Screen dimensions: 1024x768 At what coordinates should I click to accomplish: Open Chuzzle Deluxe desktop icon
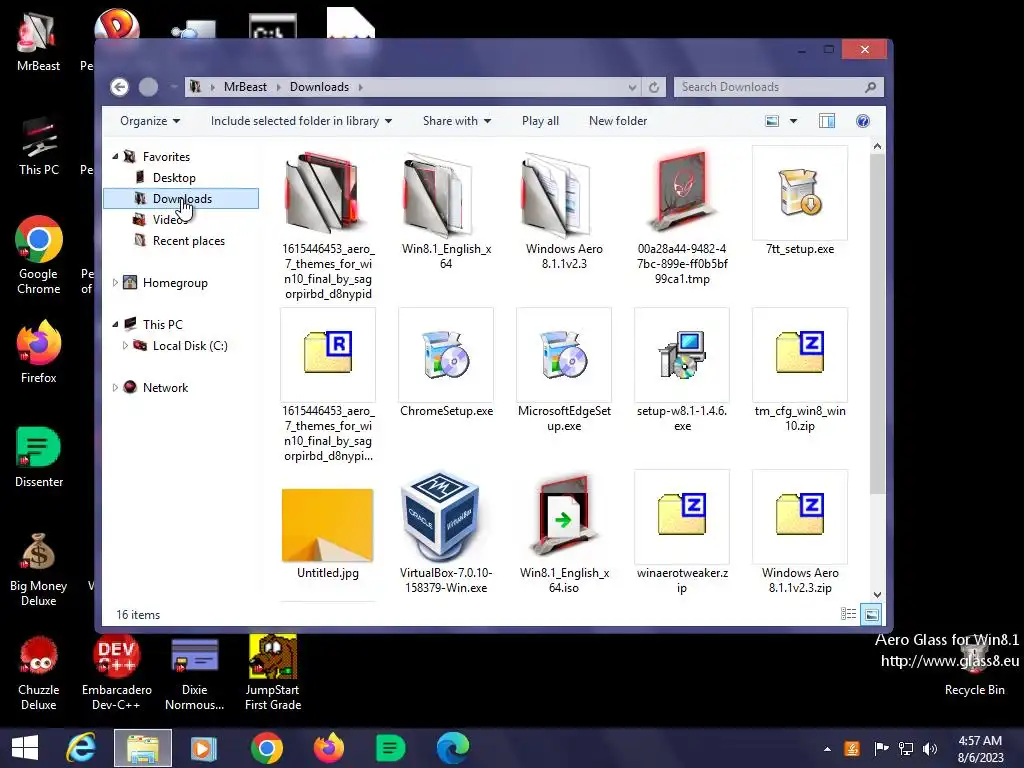coord(39,673)
